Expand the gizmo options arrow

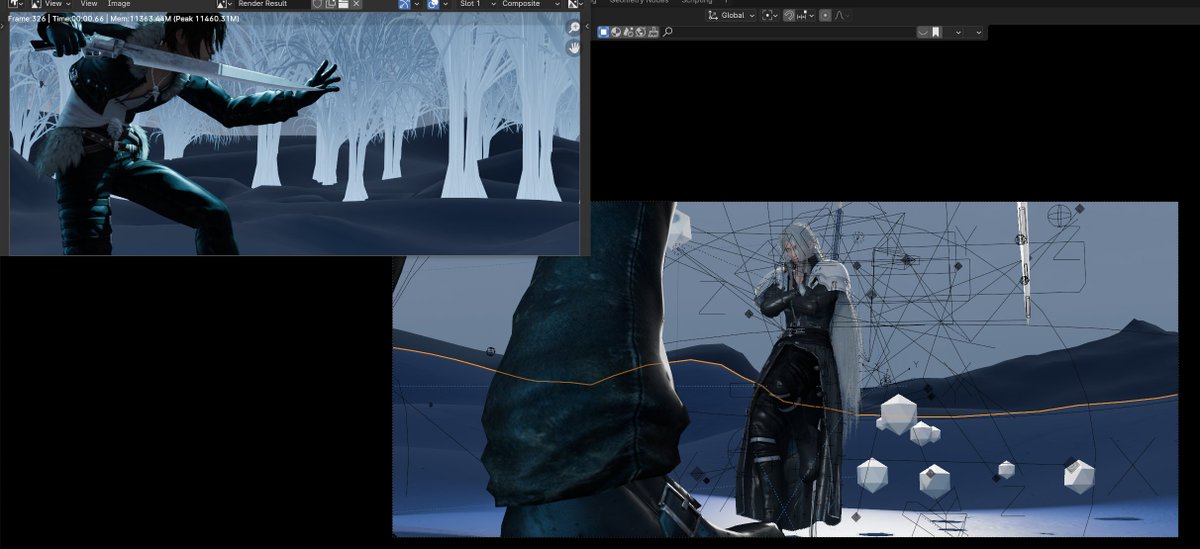(417, 4)
